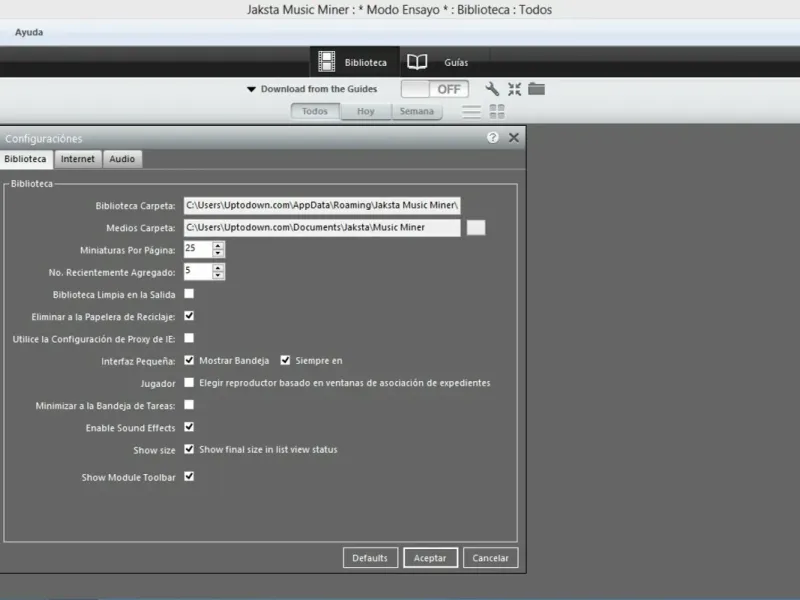Screen dimensions: 800x600
Task: Uncheck Eliminar a la Papelera de Reciclaje
Action: click(189, 316)
